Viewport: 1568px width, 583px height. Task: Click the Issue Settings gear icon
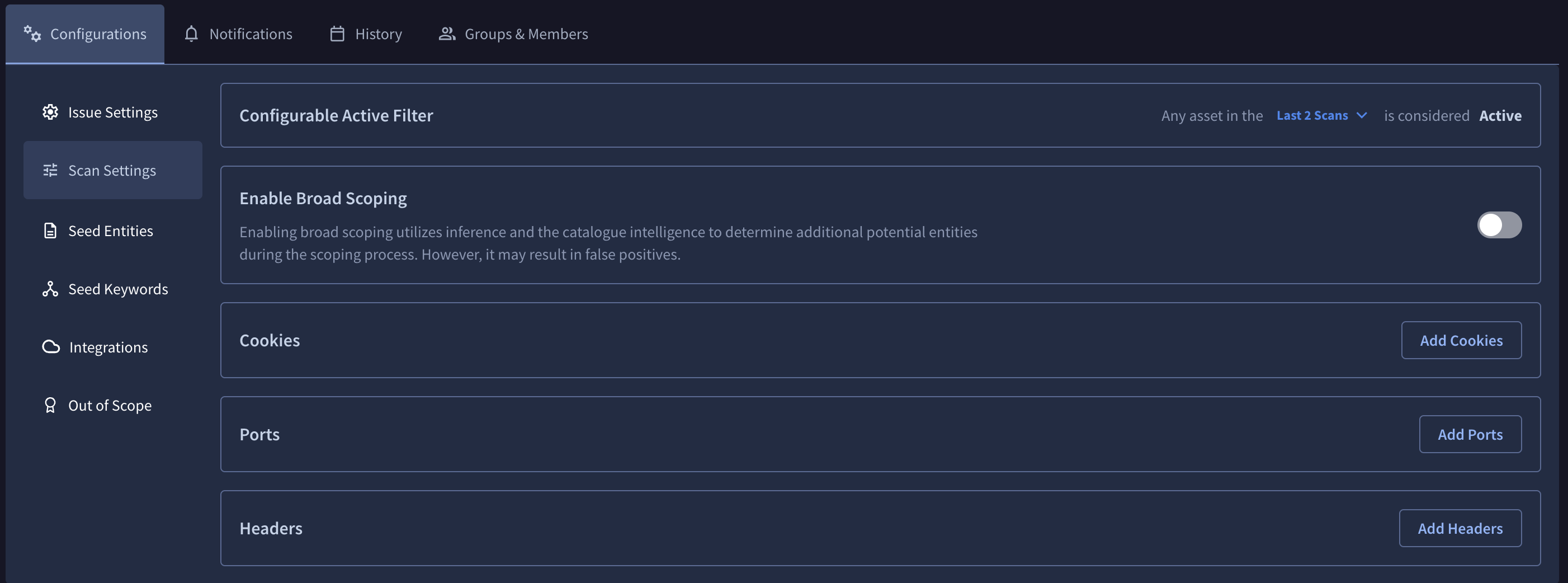50,112
